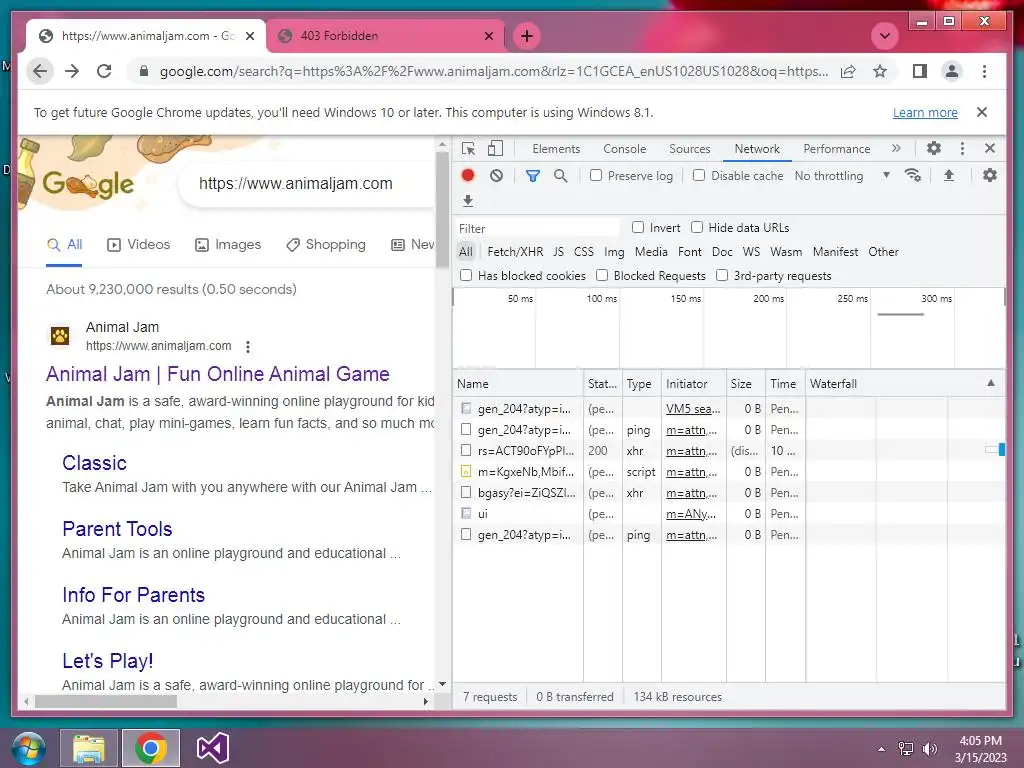
Task: Check Hide data URLs checkbox
Action: [697, 227]
